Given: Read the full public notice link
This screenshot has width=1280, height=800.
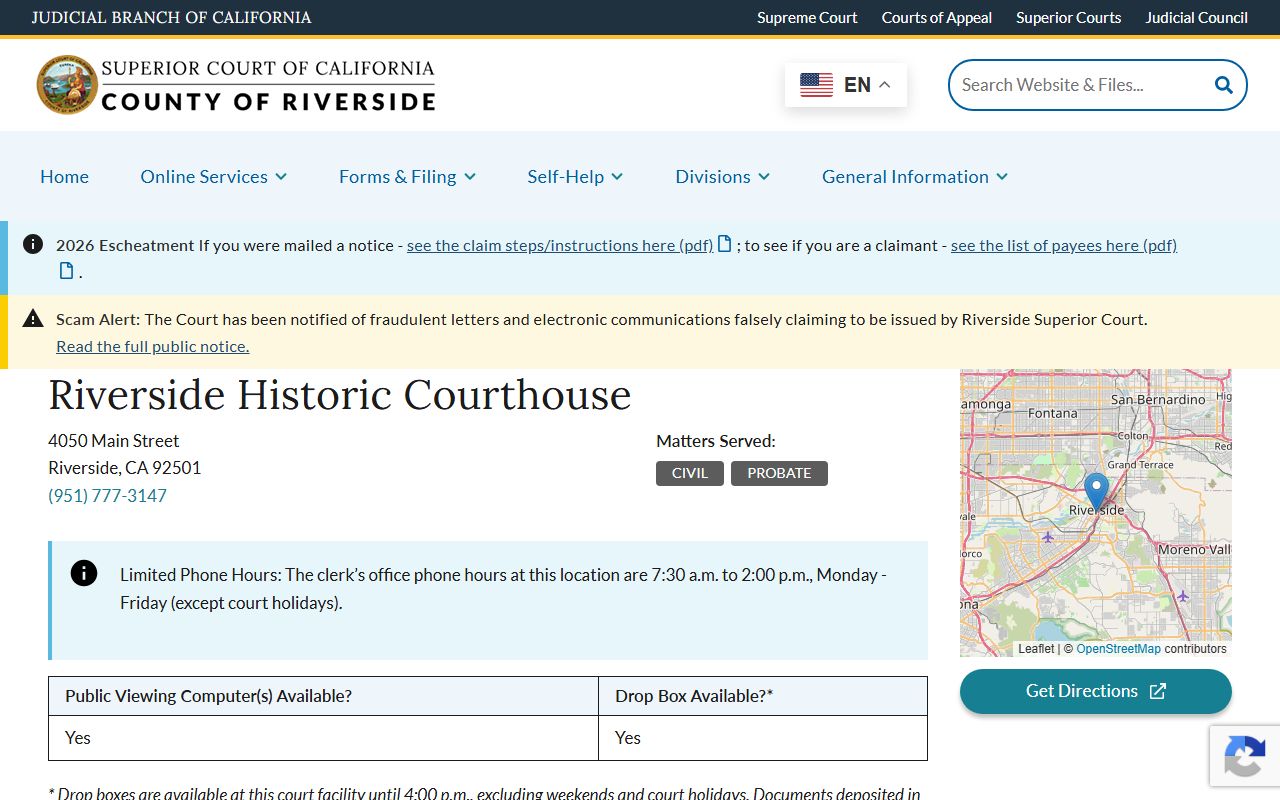Looking at the screenshot, I should [x=152, y=346].
